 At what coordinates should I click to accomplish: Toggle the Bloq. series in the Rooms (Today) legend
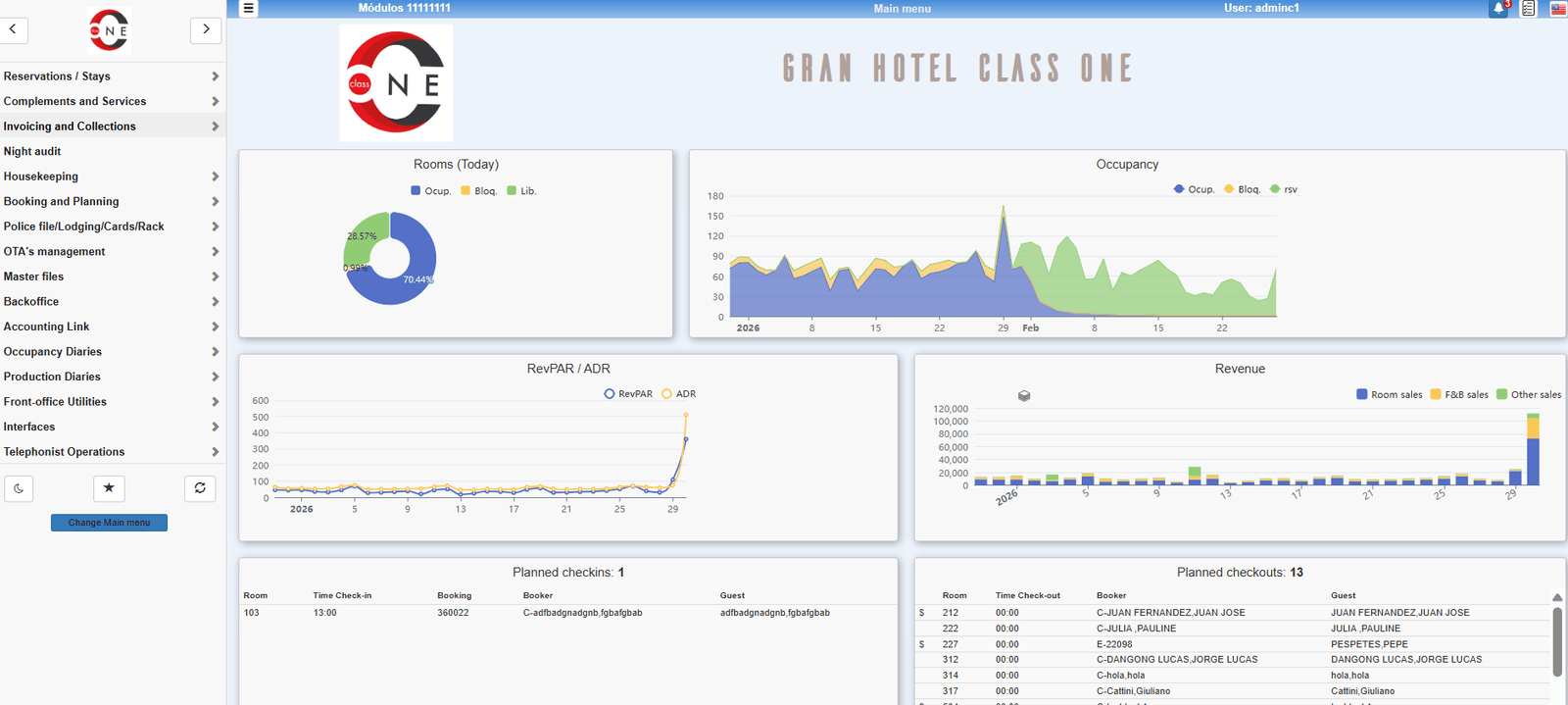tap(479, 191)
